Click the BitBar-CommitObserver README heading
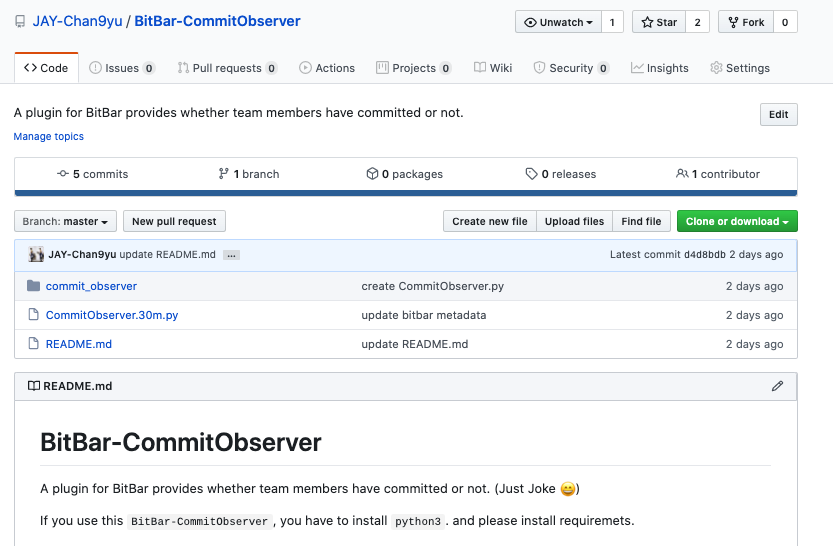Viewport: 833px width, 546px height. coord(181,442)
